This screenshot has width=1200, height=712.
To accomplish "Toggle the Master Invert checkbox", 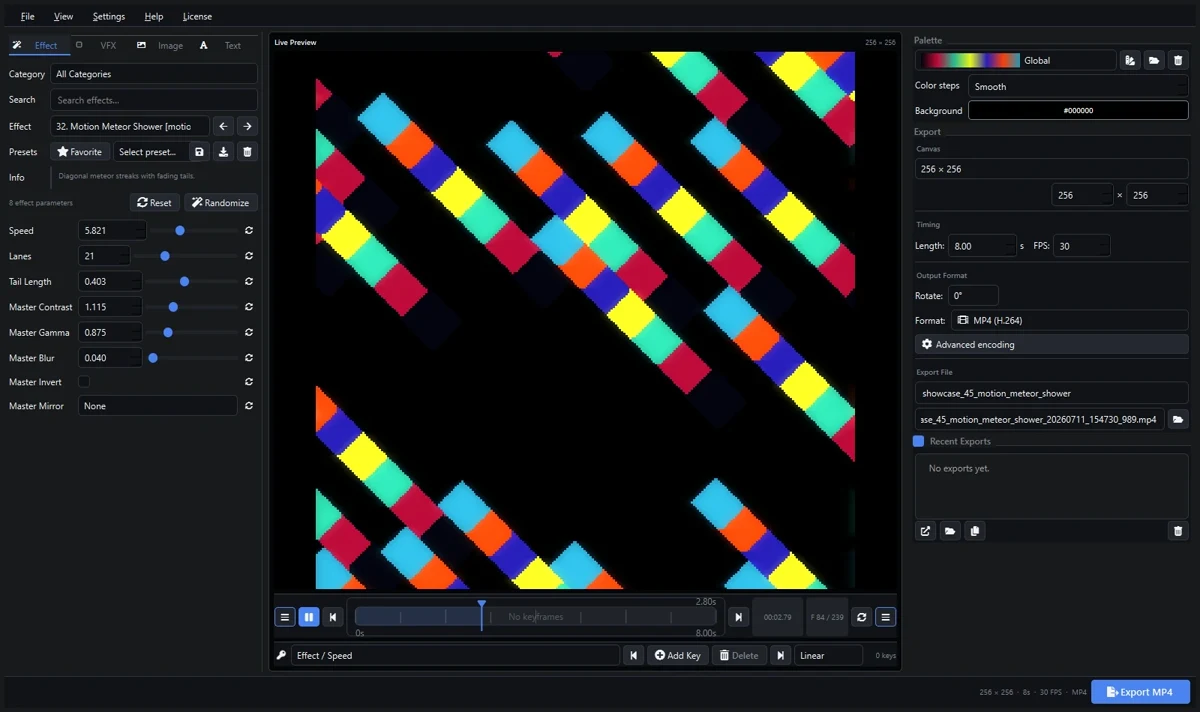I will (84, 382).
